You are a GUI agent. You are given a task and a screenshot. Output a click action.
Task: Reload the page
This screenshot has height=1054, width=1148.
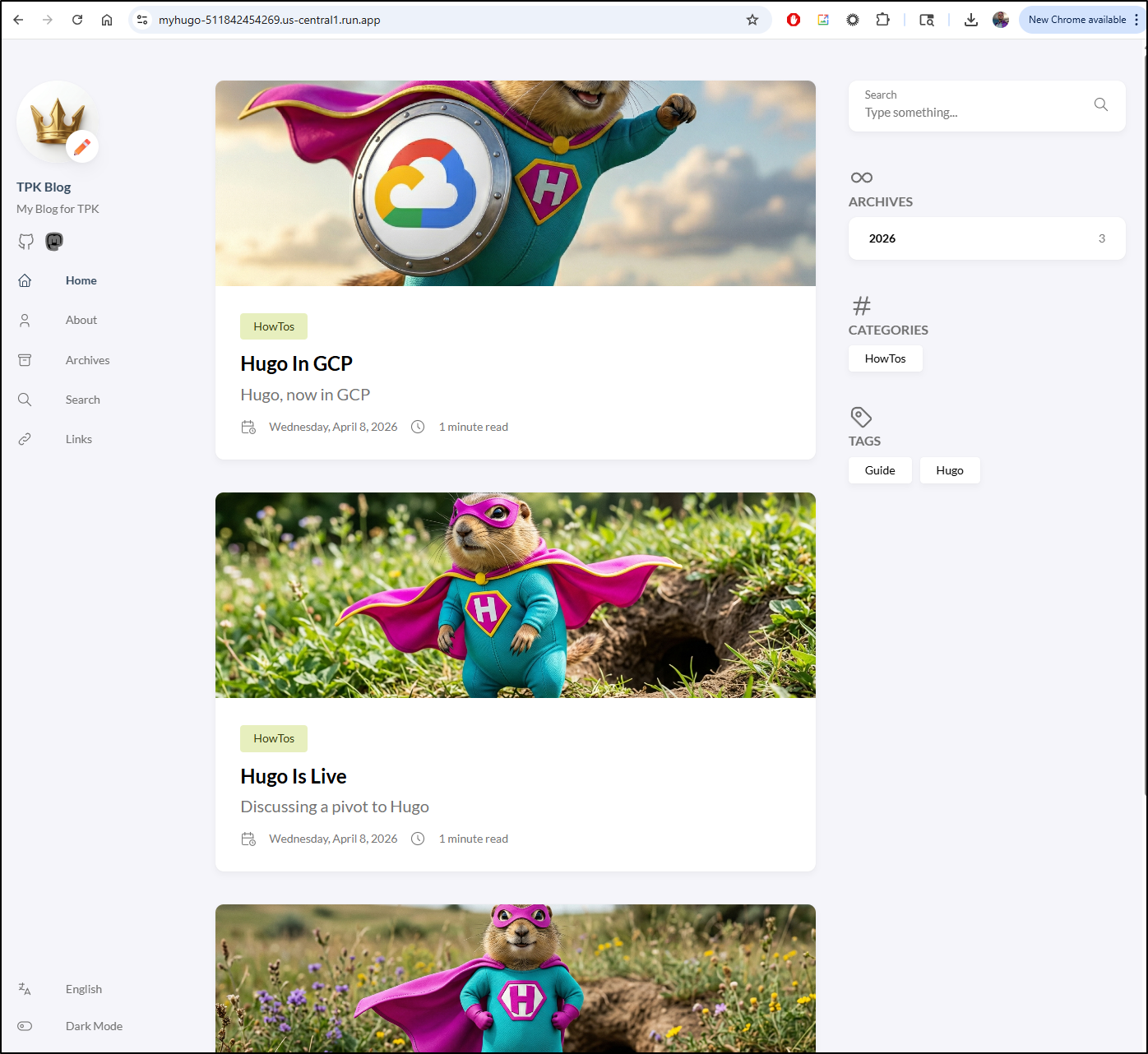pyautogui.click(x=77, y=20)
